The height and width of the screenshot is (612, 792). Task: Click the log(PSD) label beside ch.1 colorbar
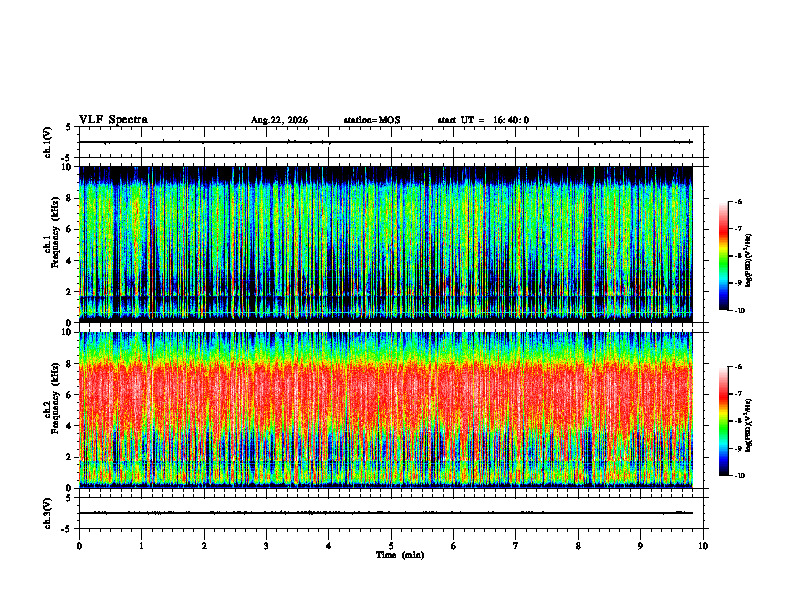(749, 261)
